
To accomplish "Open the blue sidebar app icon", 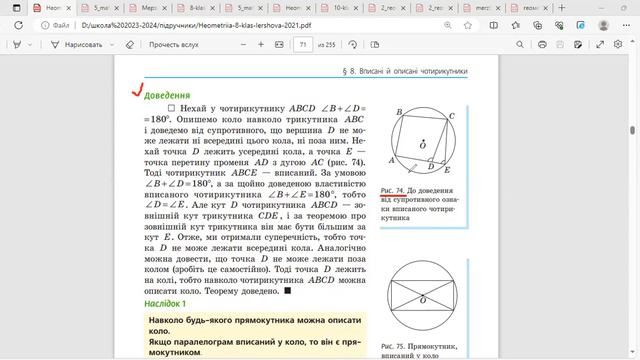I will click(x=580, y=25).
